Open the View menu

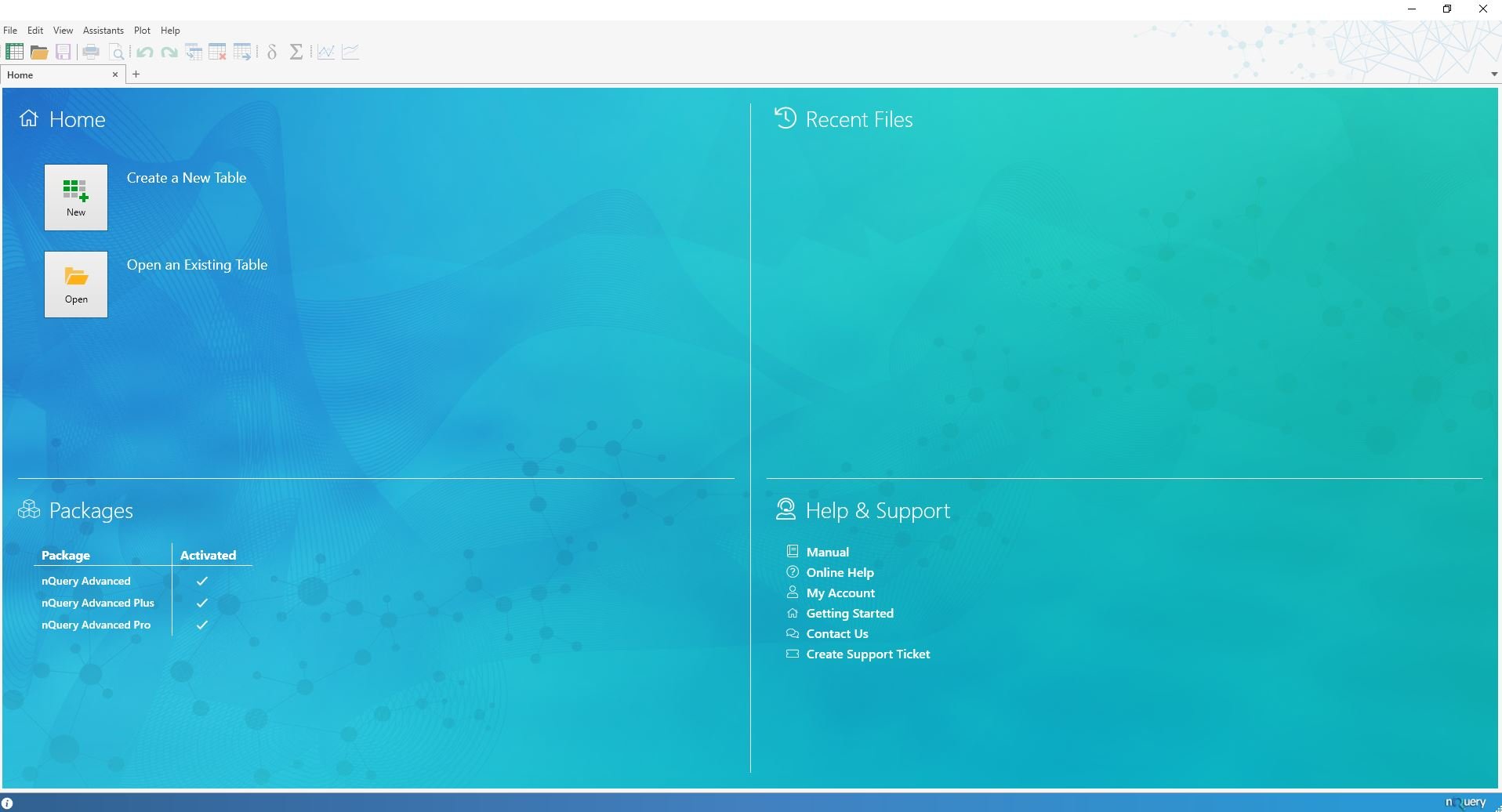pyautogui.click(x=63, y=31)
